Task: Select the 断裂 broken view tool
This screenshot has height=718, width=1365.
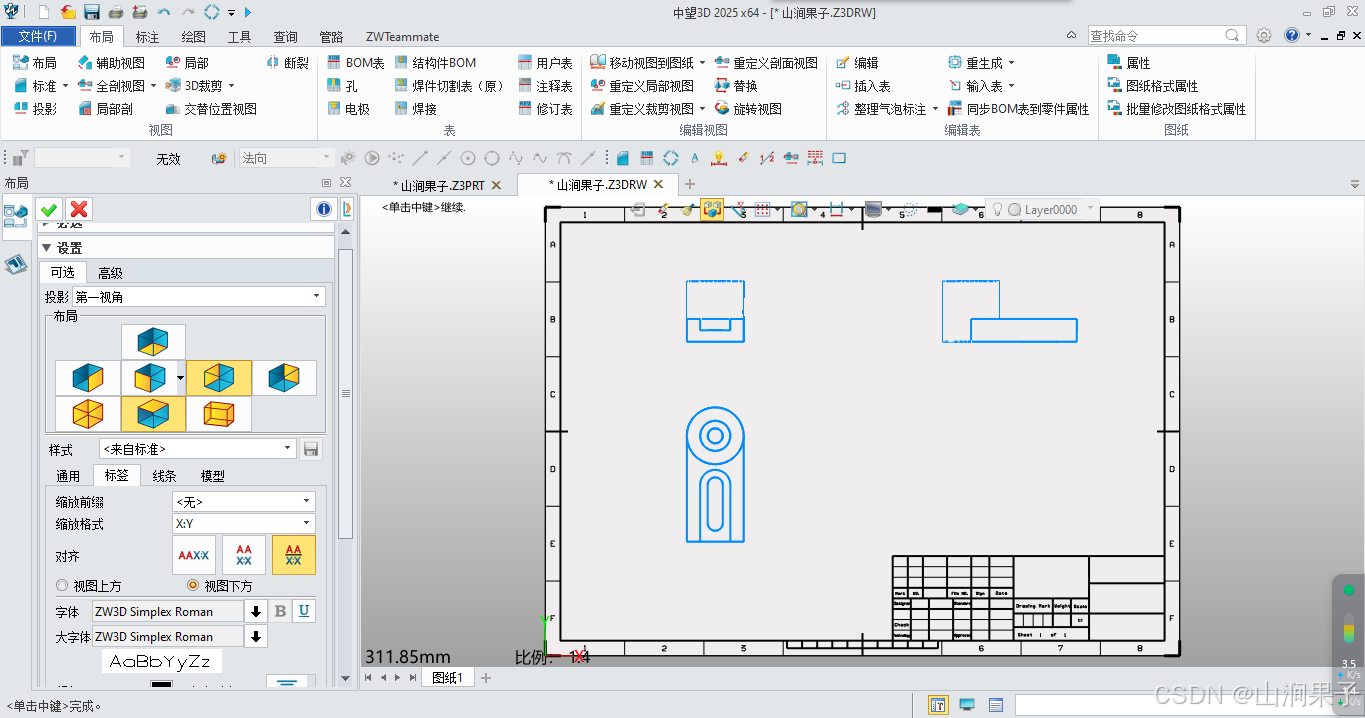Action: click(x=288, y=62)
